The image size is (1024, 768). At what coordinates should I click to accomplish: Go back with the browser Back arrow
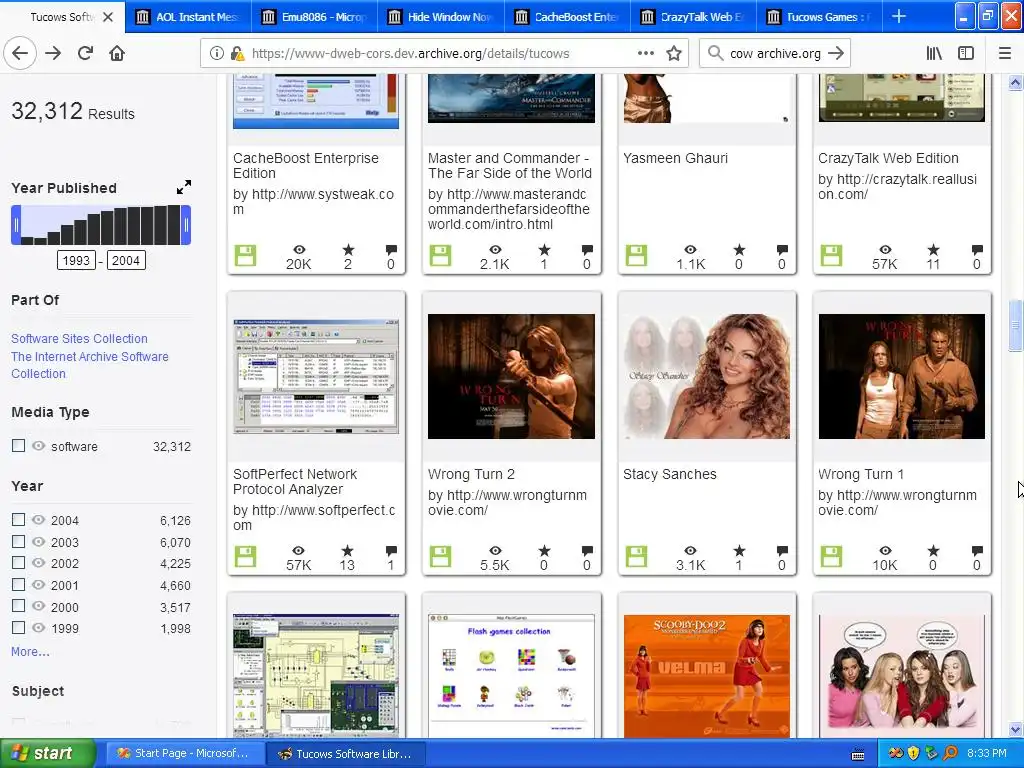pos(20,54)
